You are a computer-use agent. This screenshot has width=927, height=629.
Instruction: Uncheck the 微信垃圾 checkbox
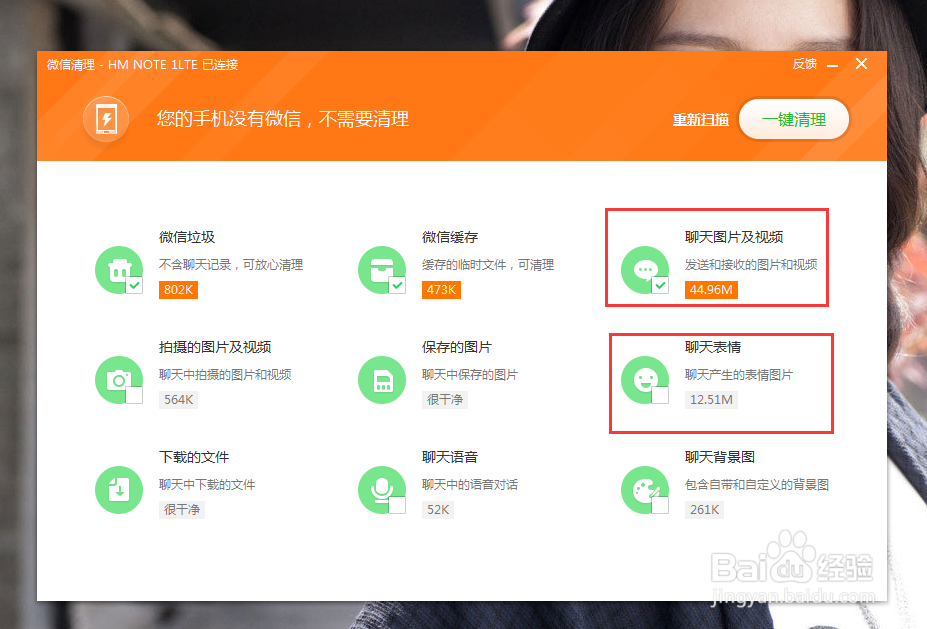tap(135, 285)
